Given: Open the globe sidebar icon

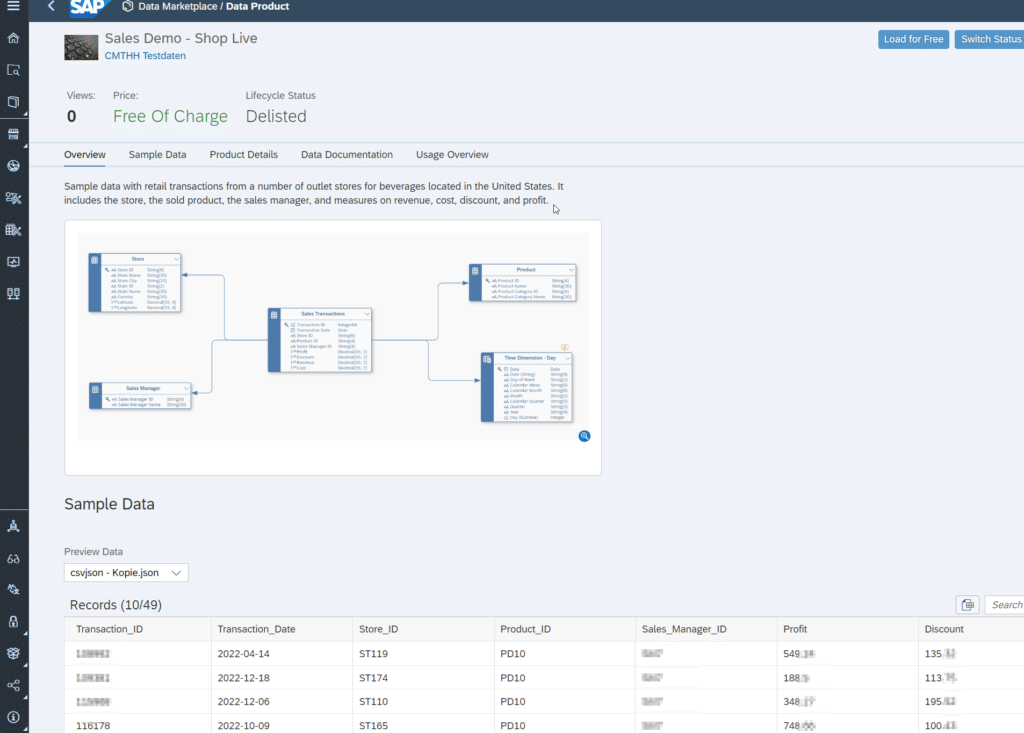Looking at the screenshot, I should coord(13,166).
